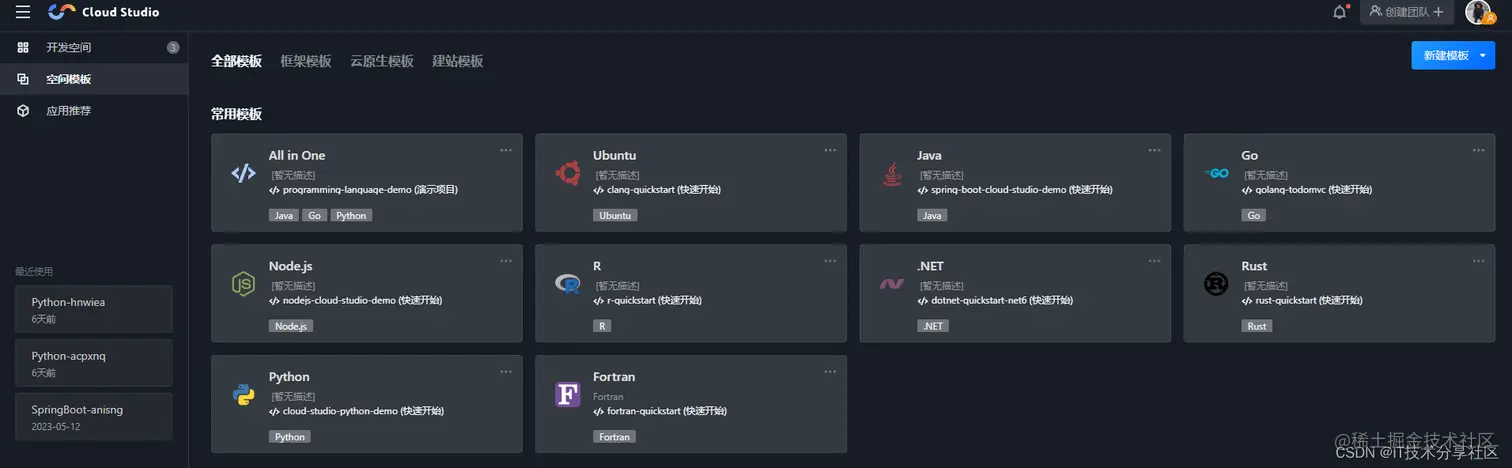Open the clang-quickstart link
The image size is (1512, 468).
point(656,189)
